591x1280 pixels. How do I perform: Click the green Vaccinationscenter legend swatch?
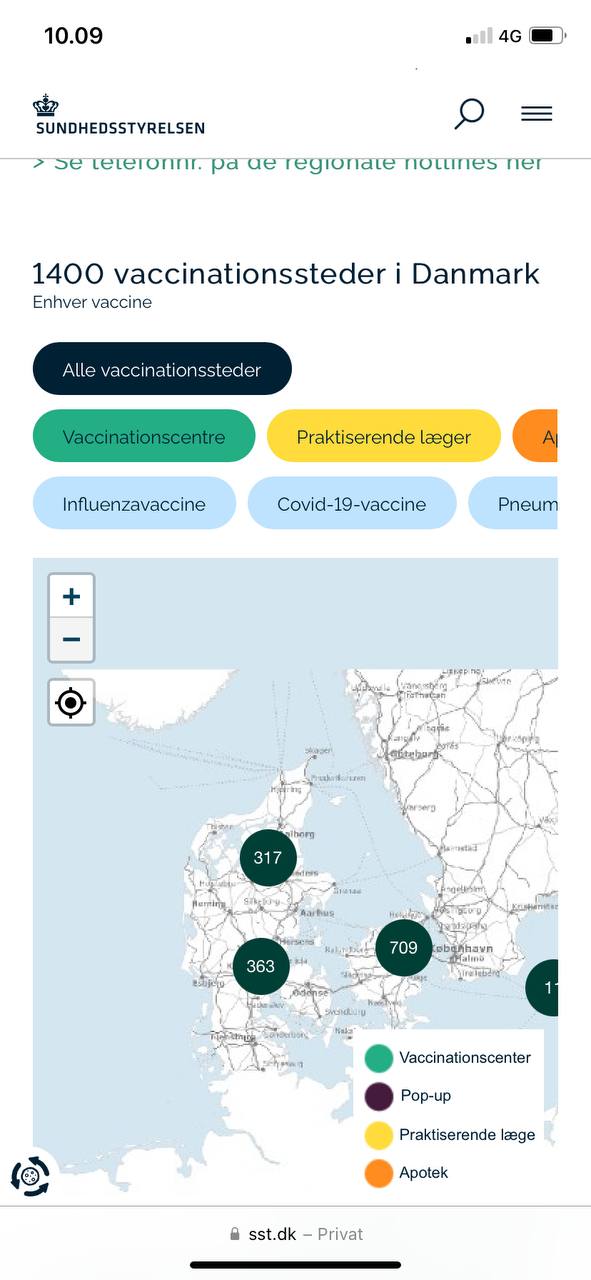click(x=379, y=1058)
